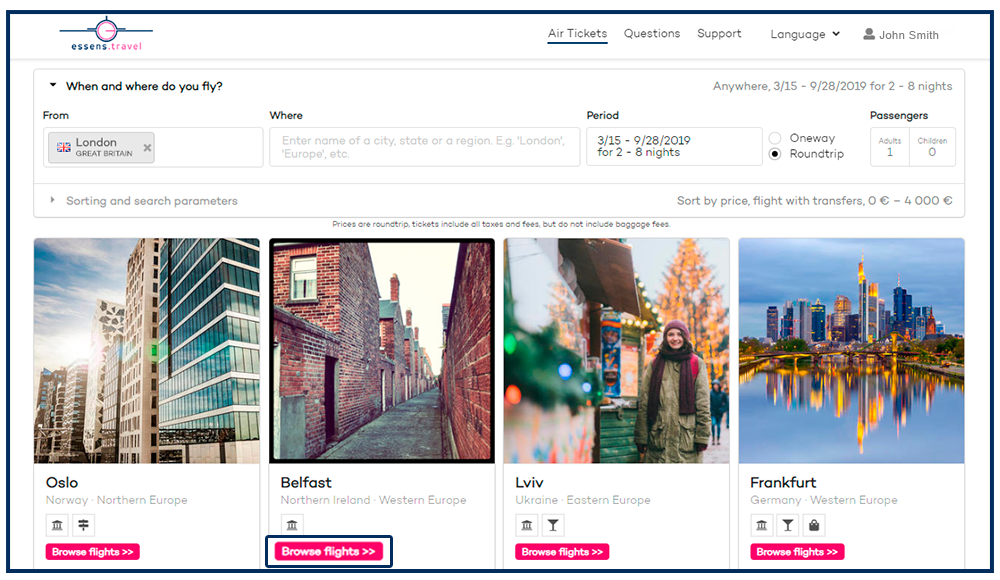Browse flights to Lviv
1000x580 pixels.
tap(562, 552)
